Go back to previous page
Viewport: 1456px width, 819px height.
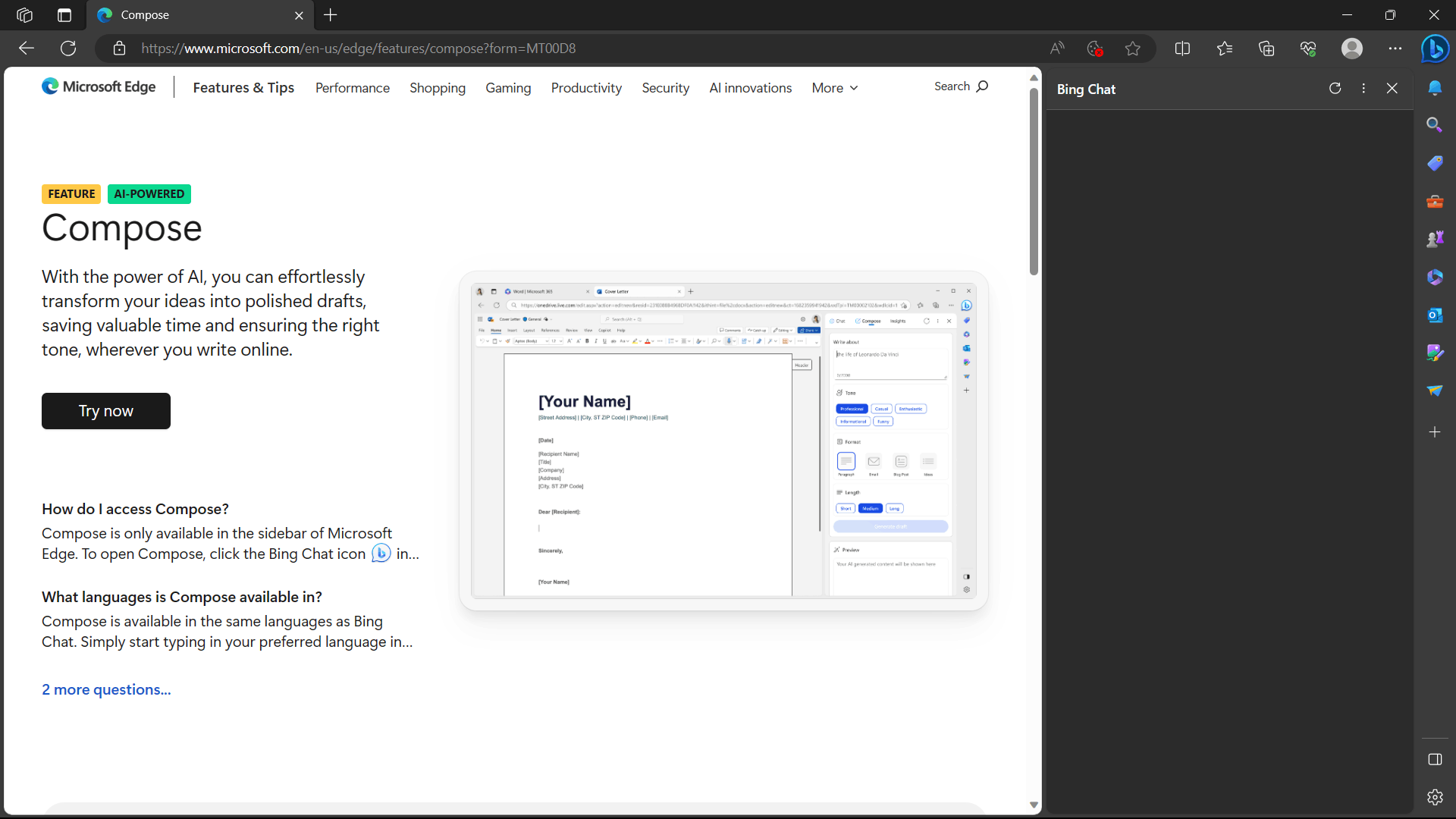point(27,49)
